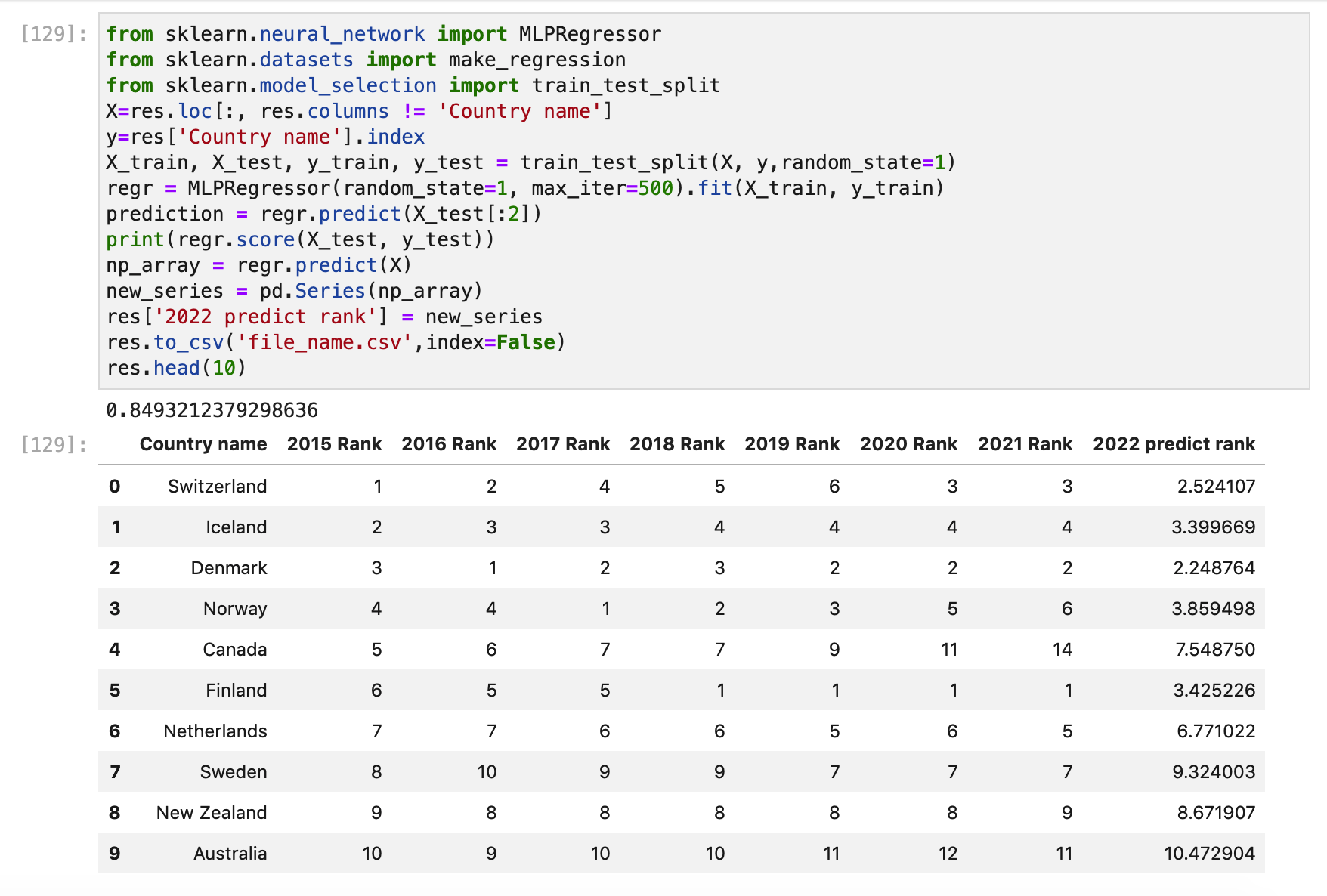Image resolution: width=1327 pixels, height=896 pixels.
Task: Select the Switzerland country cell
Action: (218, 487)
